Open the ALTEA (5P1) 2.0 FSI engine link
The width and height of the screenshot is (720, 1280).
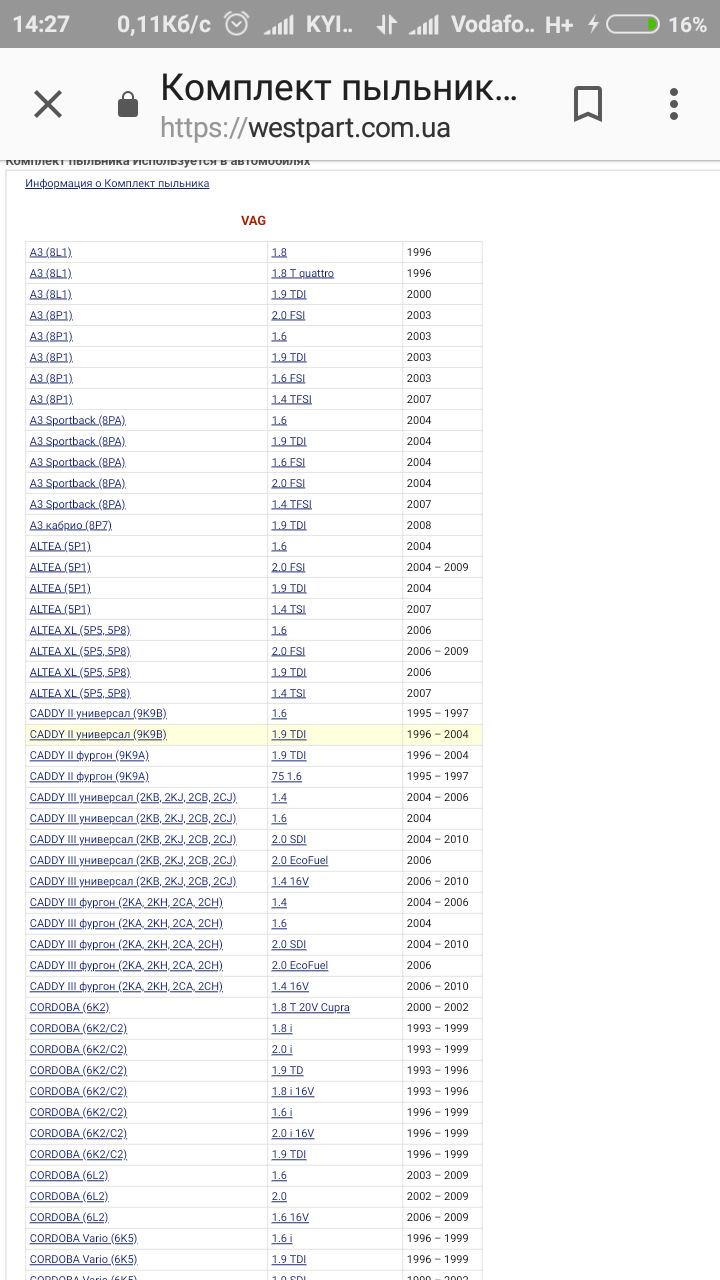click(x=288, y=567)
